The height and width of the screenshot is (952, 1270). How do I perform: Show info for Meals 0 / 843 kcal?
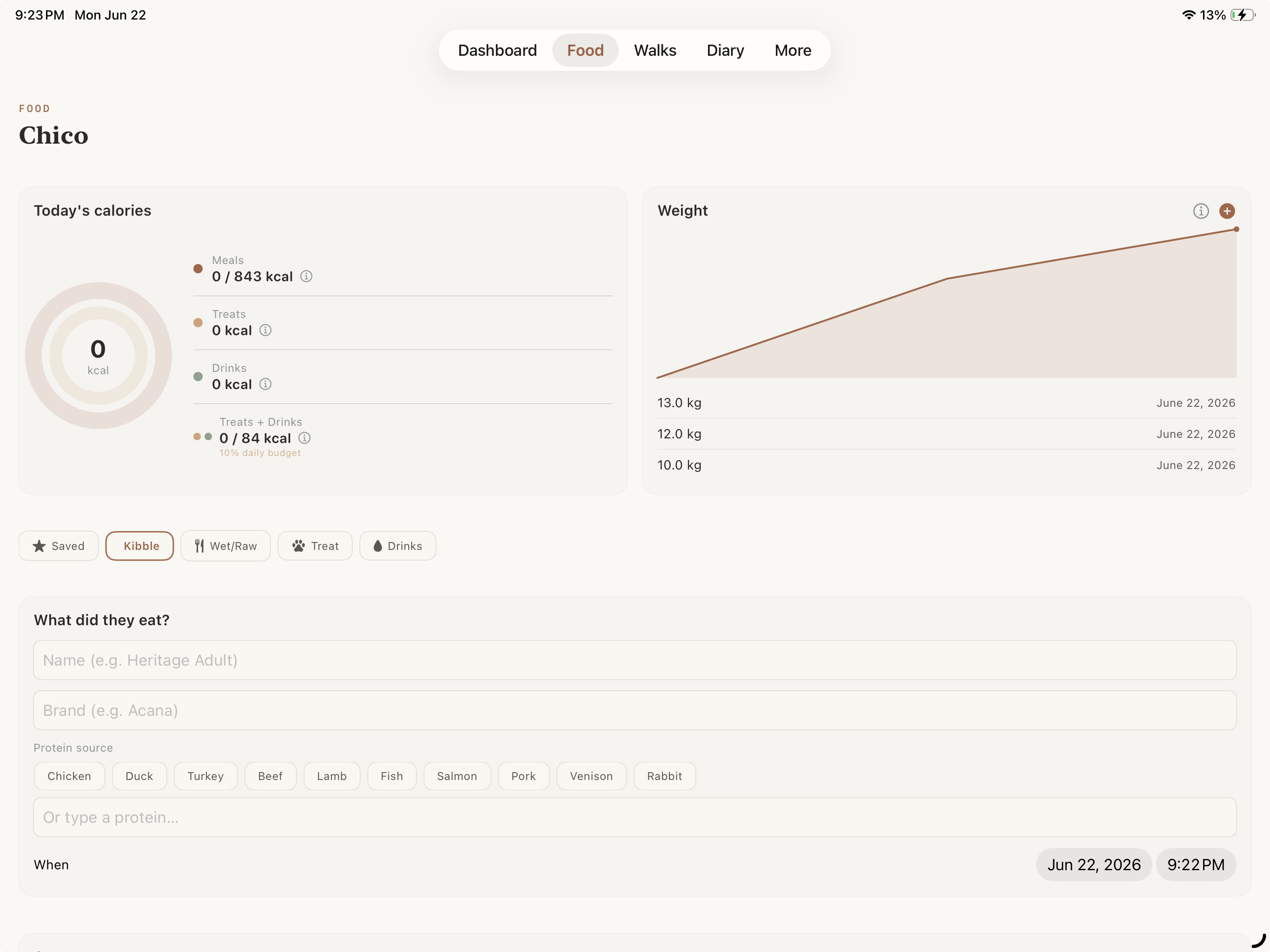tap(307, 276)
